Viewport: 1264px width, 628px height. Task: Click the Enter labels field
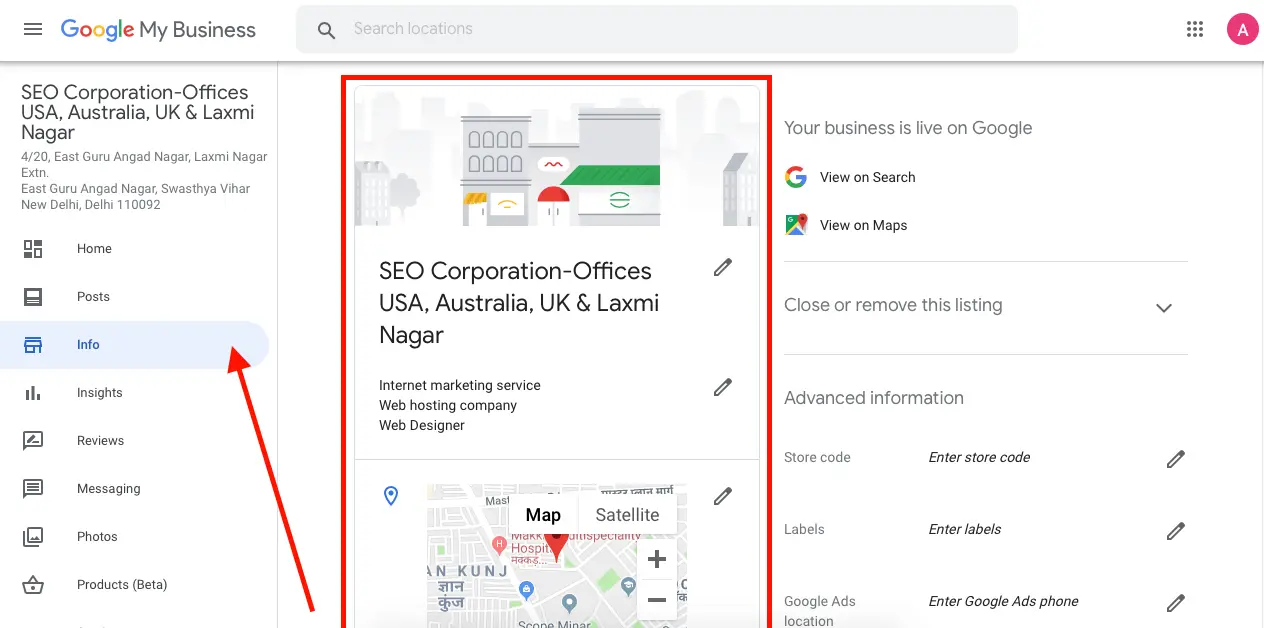point(964,529)
